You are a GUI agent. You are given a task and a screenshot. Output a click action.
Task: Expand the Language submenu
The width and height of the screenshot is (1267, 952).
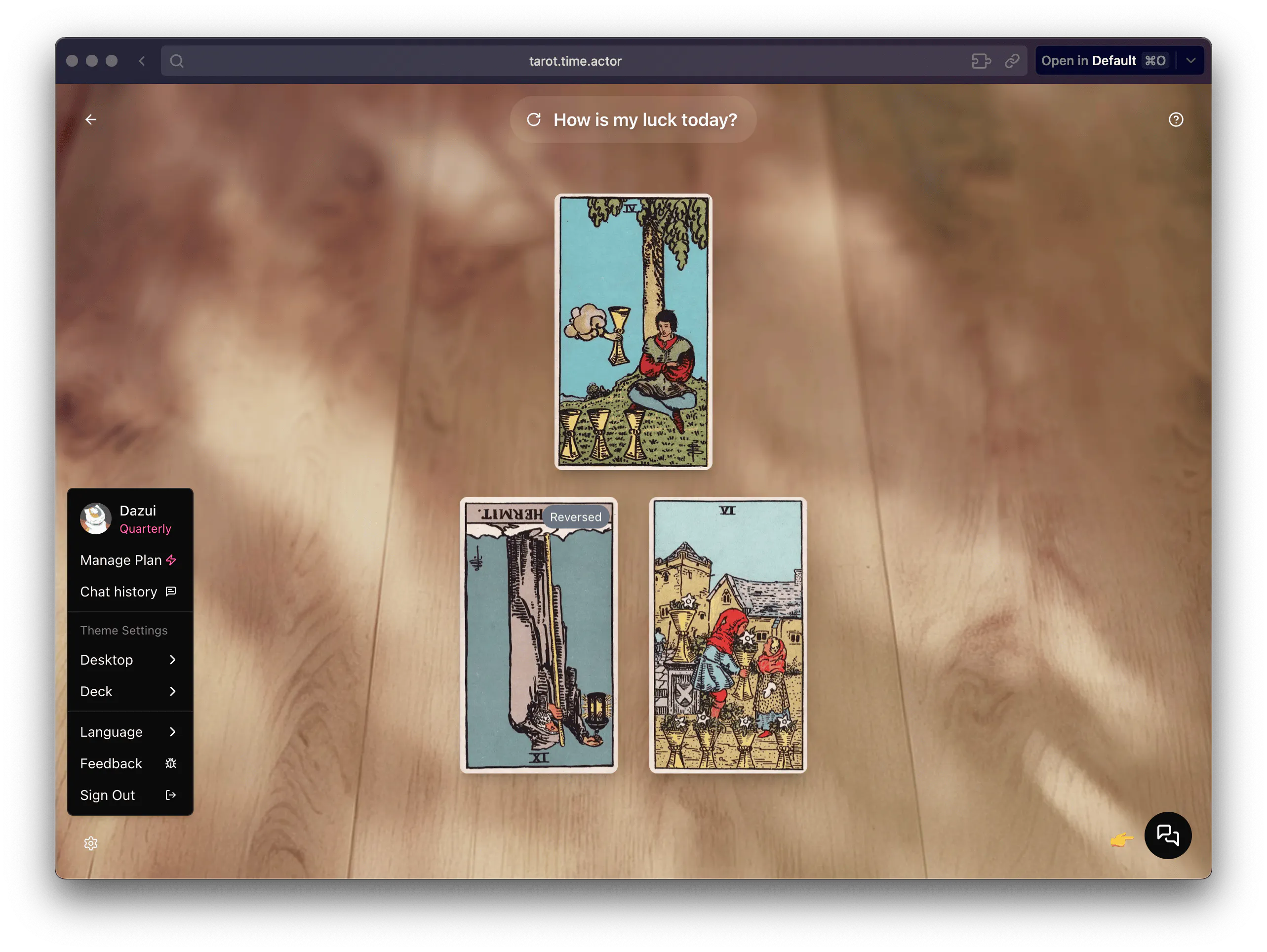130,732
